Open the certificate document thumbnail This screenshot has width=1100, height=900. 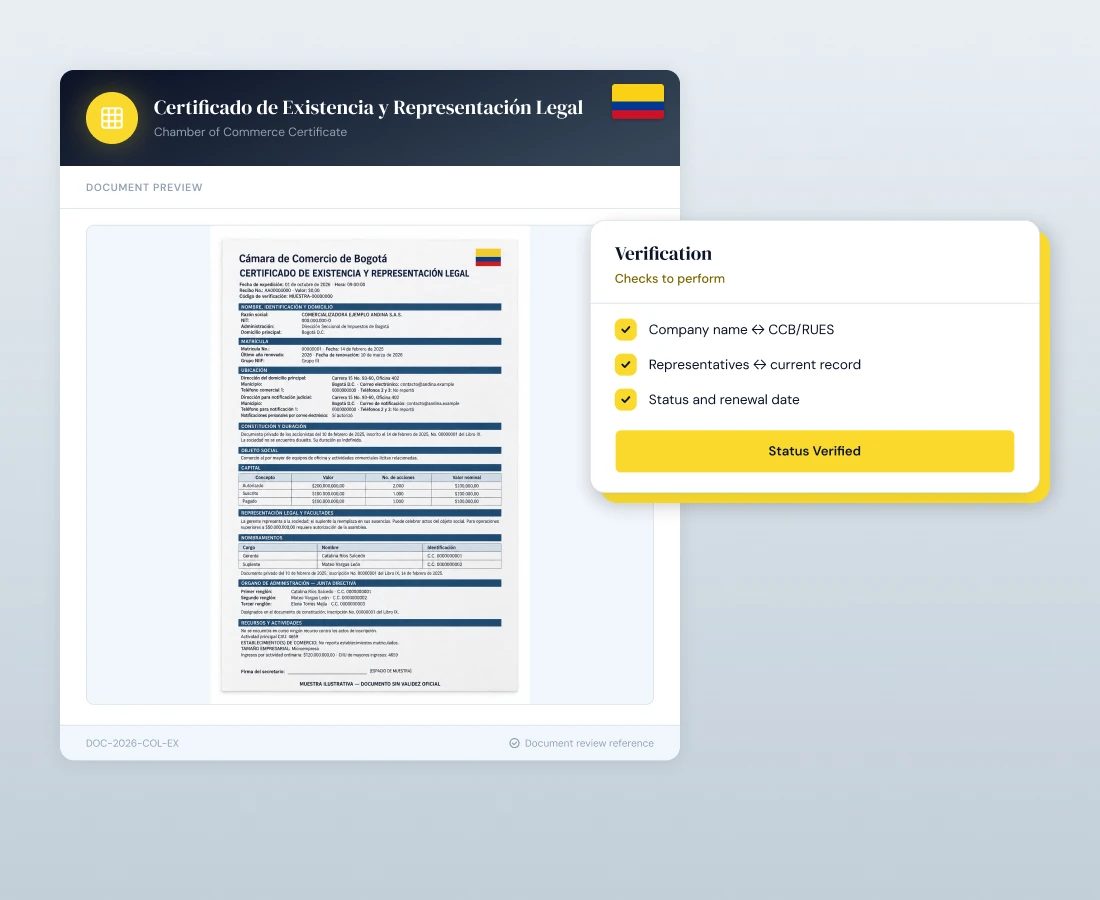point(370,465)
